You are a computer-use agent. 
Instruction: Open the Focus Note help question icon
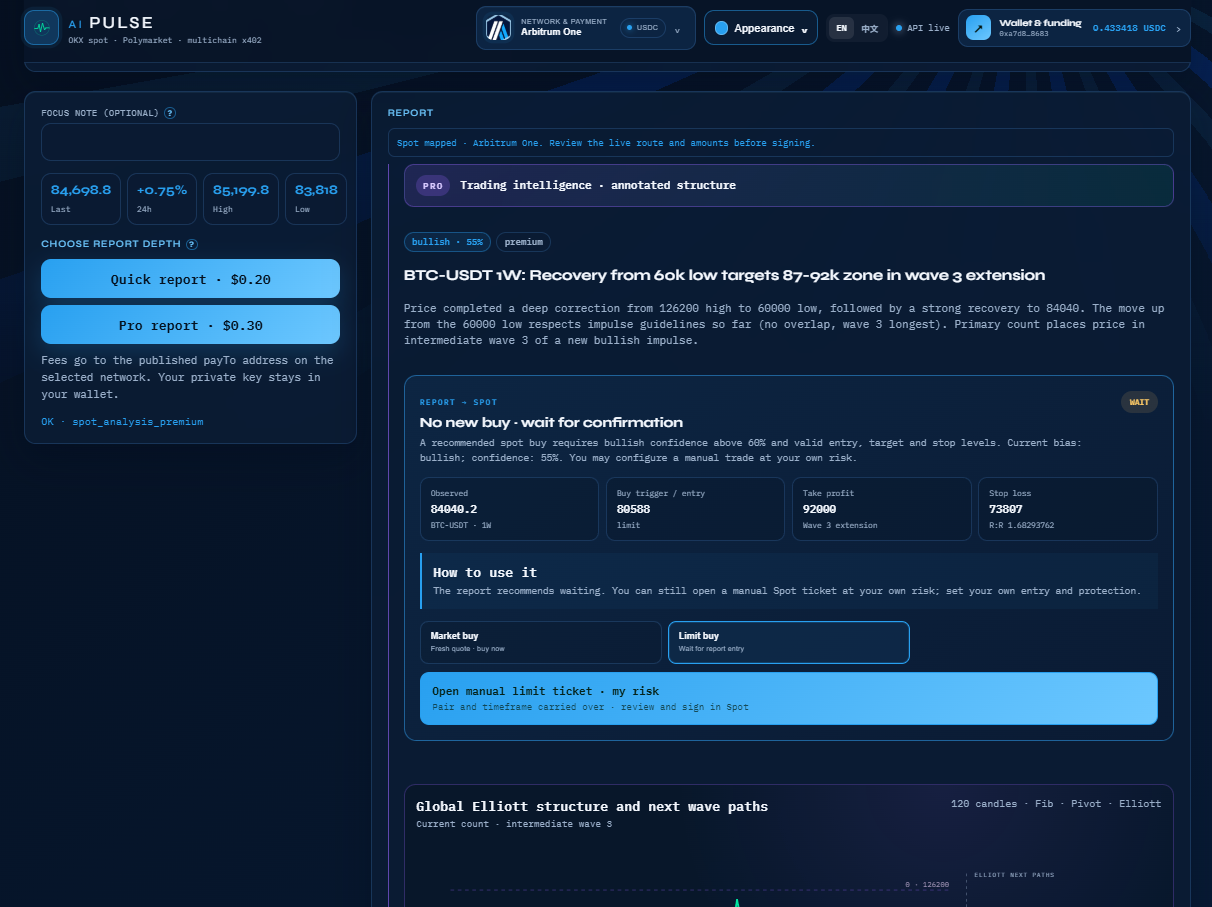click(170, 113)
